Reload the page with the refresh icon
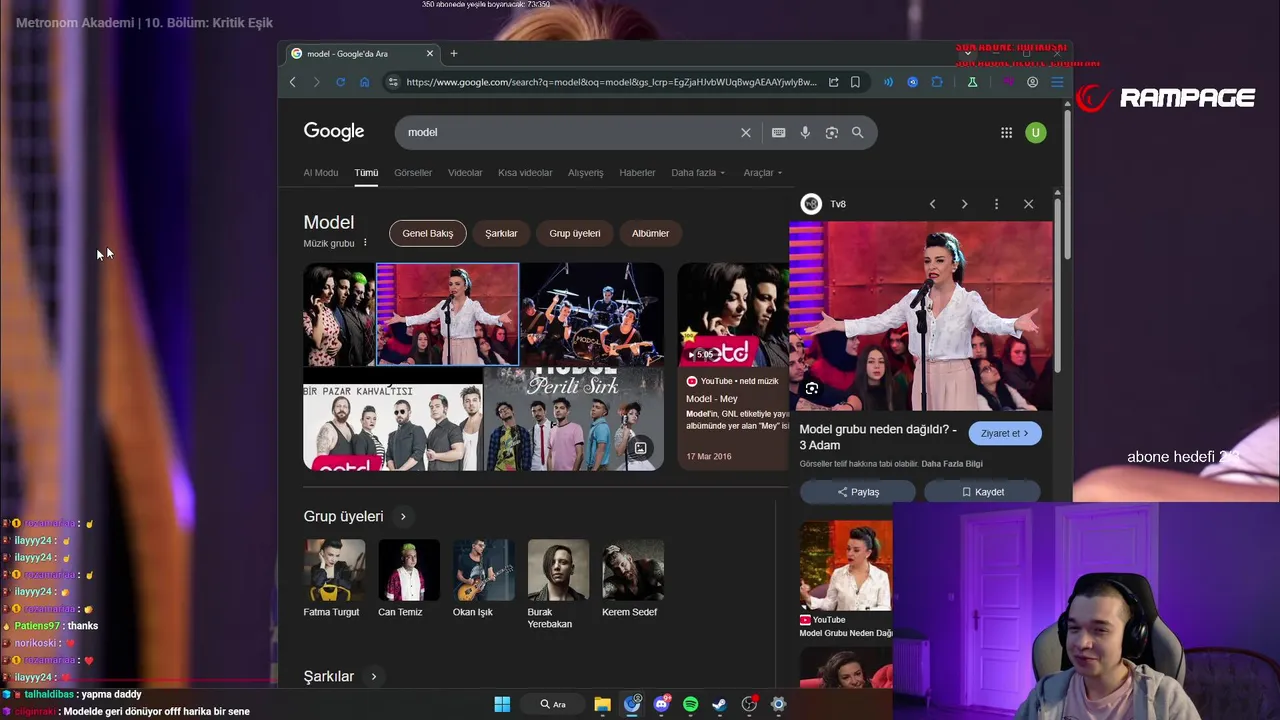The width and height of the screenshot is (1280, 720). pyautogui.click(x=340, y=82)
